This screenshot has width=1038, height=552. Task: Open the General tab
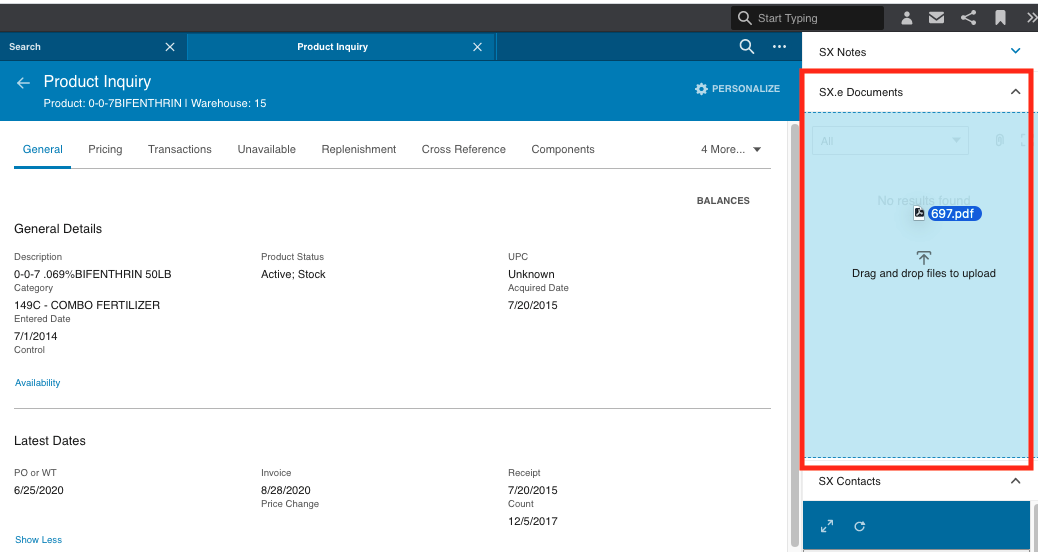tap(42, 150)
